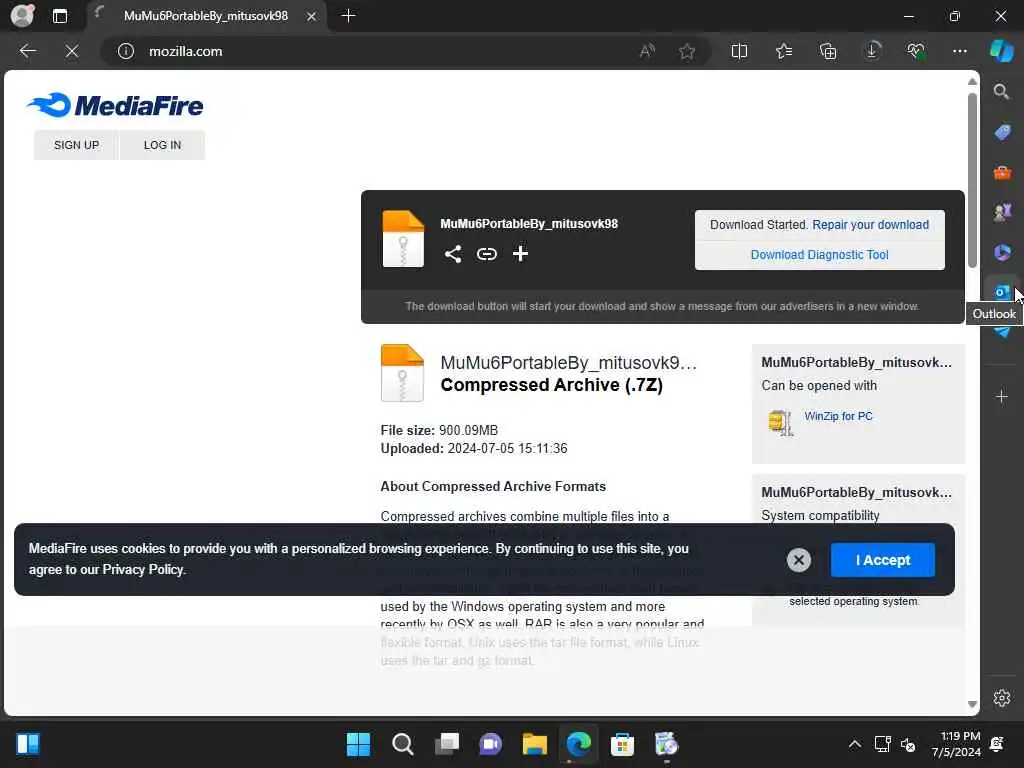The image size is (1024, 768).
Task: Open Edge Settings and more menu
Action: click(959, 51)
